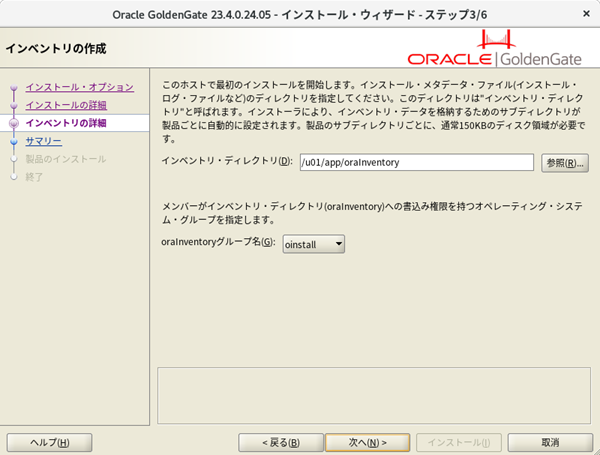This screenshot has height=455, width=600.
Task: Go to the インストールの詳細 step
Action: pos(66,105)
